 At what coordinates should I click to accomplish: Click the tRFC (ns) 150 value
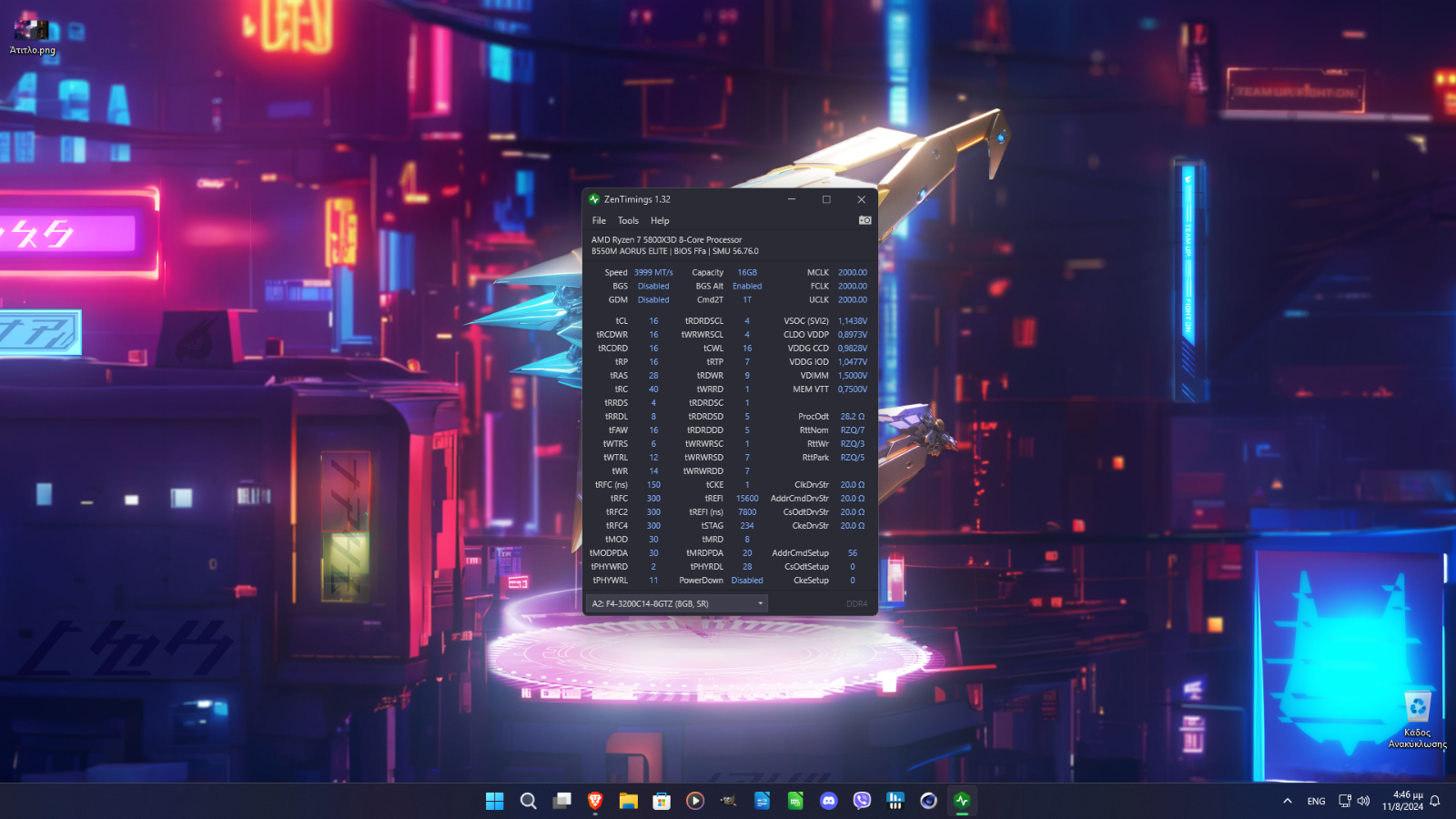[653, 484]
